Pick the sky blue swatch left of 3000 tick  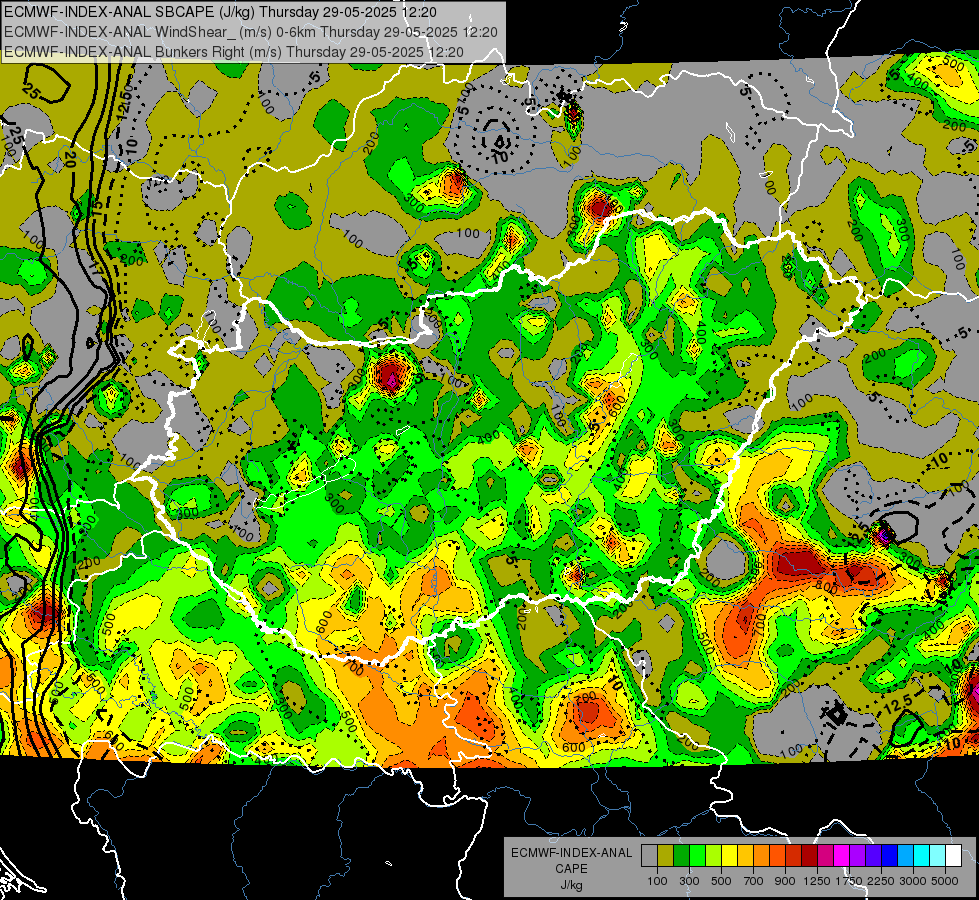coord(905,856)
